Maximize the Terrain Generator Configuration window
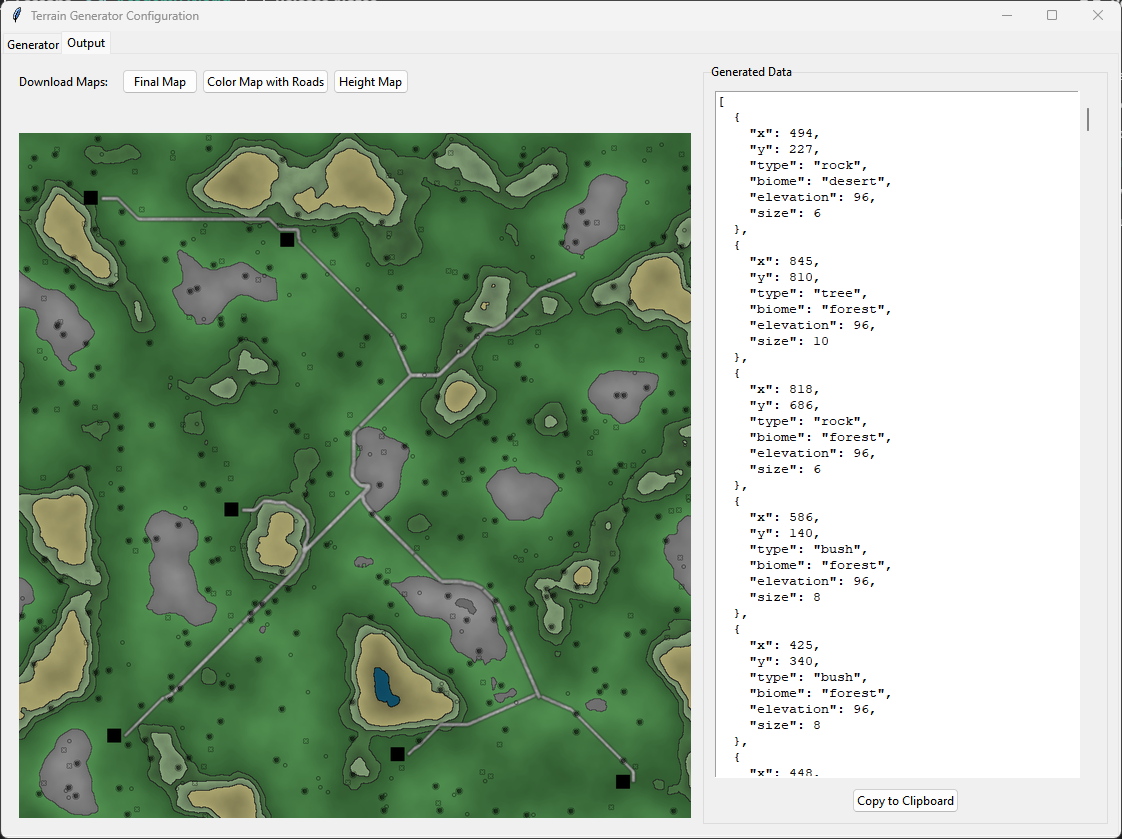1122x839 pixels. click(x=1051, y=14)
